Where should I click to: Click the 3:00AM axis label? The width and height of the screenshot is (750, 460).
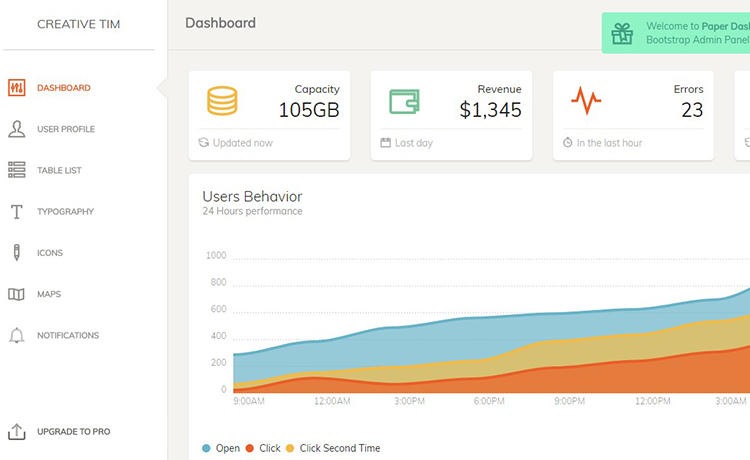tap(730, 401)
